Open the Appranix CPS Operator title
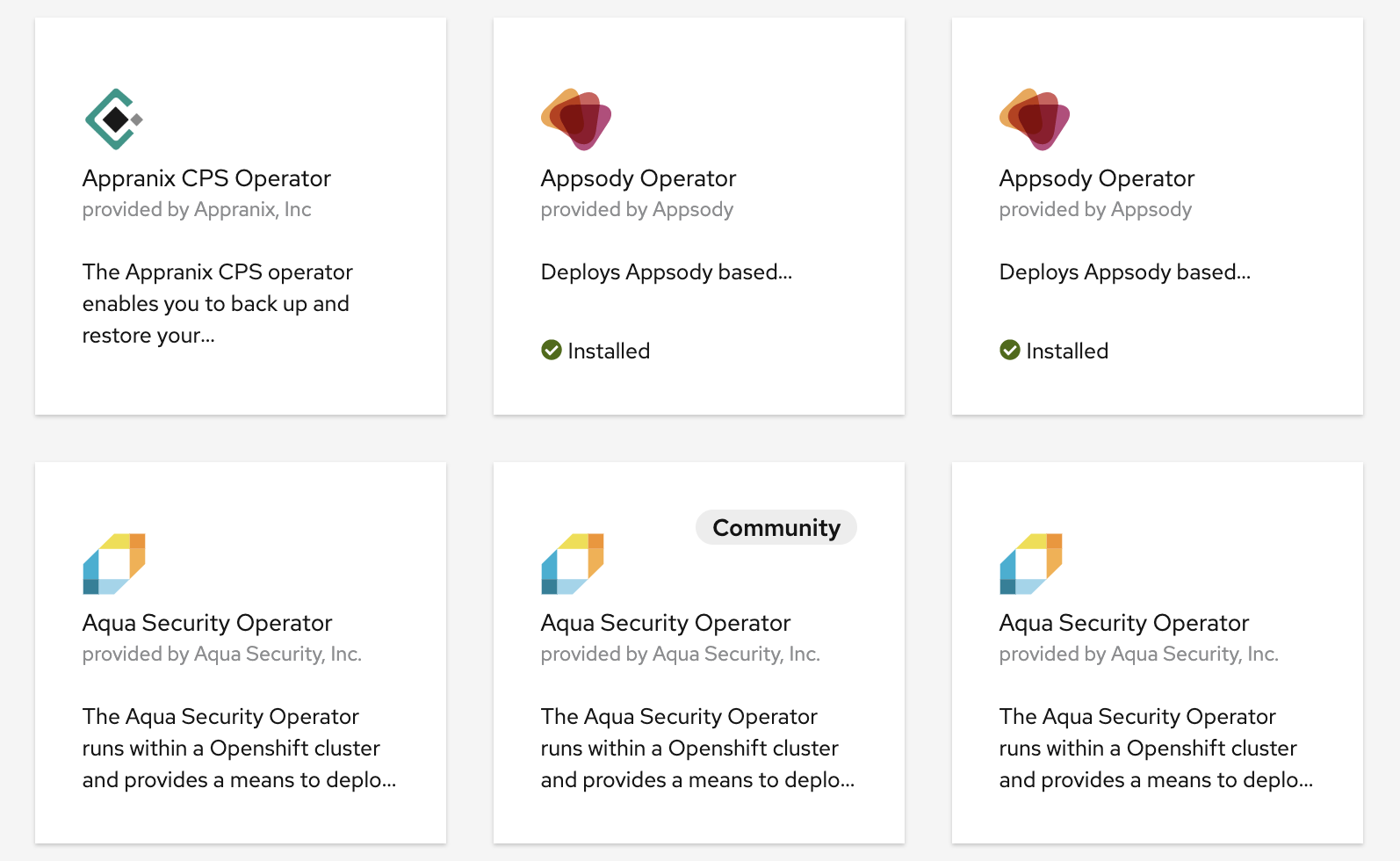Screen dimensions: 1400x861 pos(206,178)
